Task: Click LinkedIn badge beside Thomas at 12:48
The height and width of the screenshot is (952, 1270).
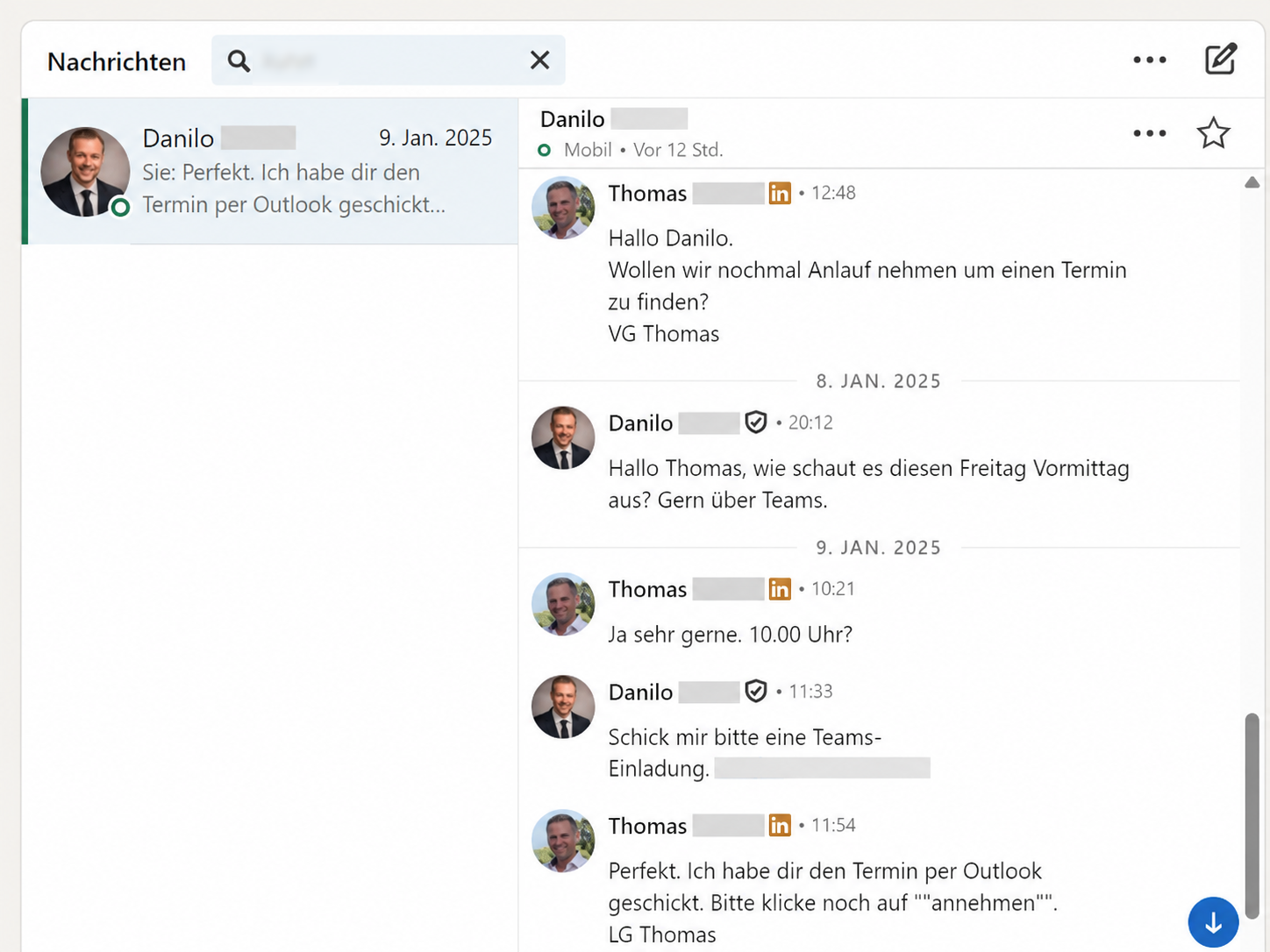Action: click(x=779, y=193)
